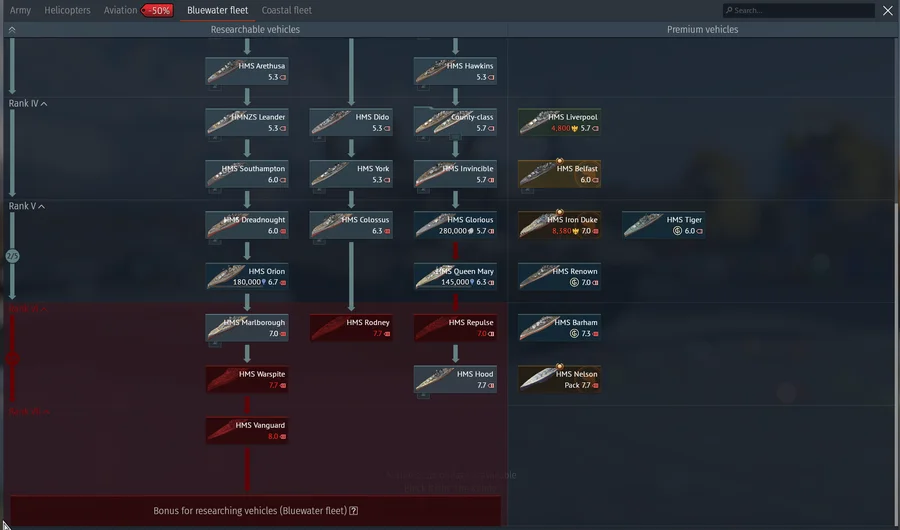The image size is (900, 530).
Task: Select the HMS Queen Mary icon
Action: tap(455, 276)
